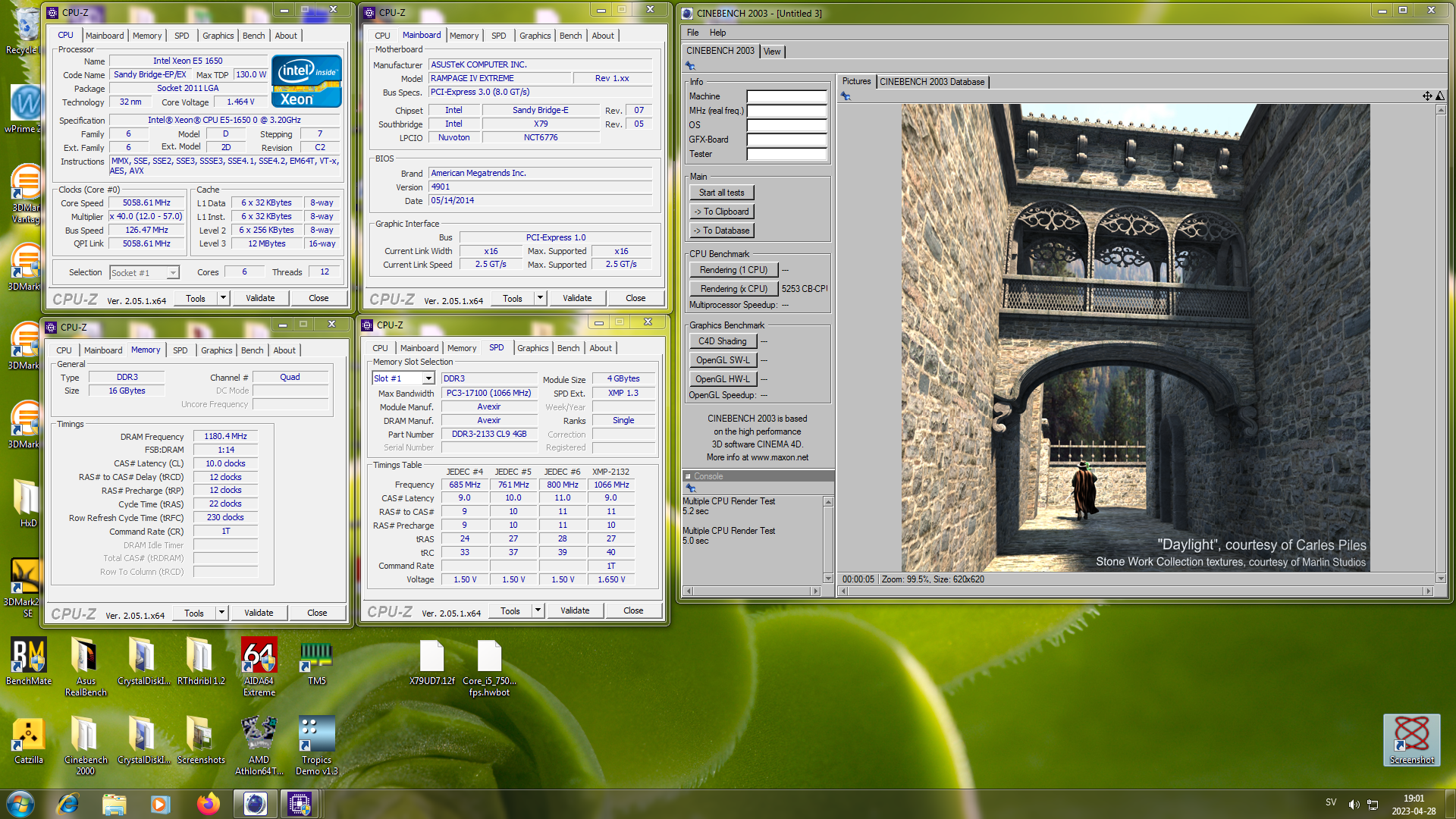Open TM5 memory test shortcut
Image resolution: width=1456 pixels, height=819 pixels.
(316, 661)
